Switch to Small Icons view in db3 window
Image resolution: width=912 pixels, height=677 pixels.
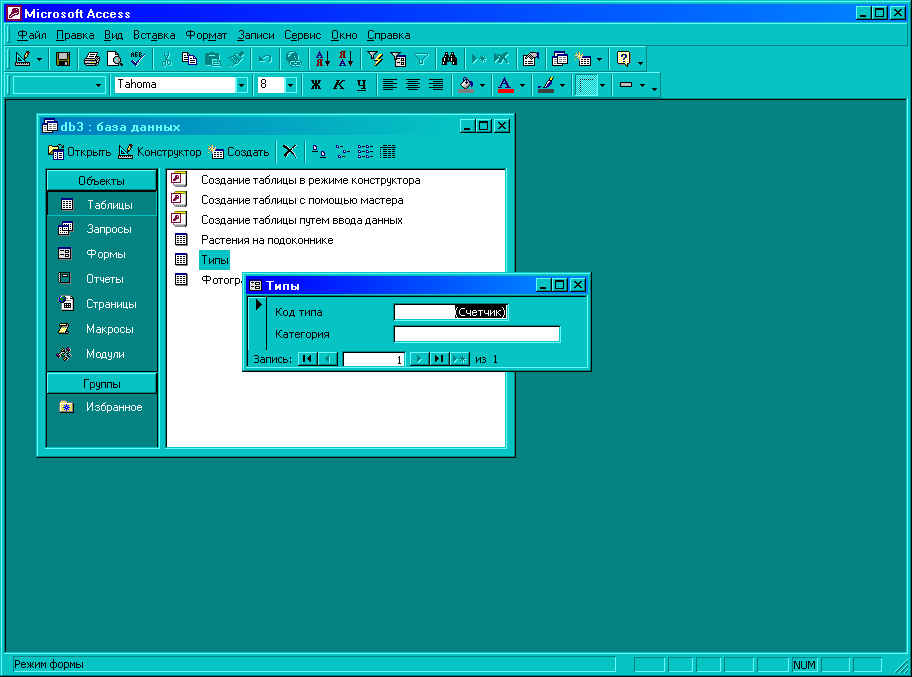(342, 152)
